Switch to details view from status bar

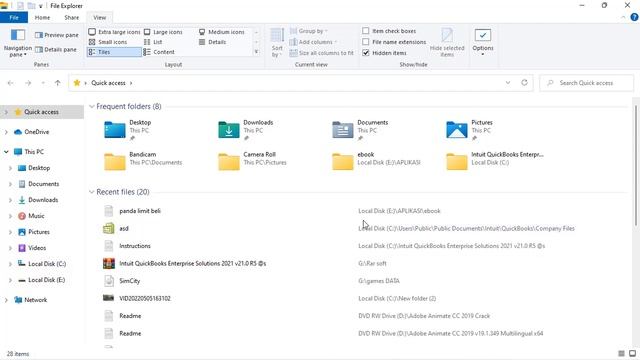point(621,353)
